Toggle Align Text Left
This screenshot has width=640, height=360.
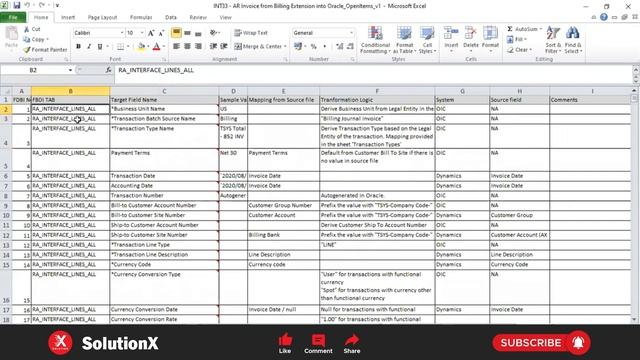pyautogui.click(x=176, y=47)
